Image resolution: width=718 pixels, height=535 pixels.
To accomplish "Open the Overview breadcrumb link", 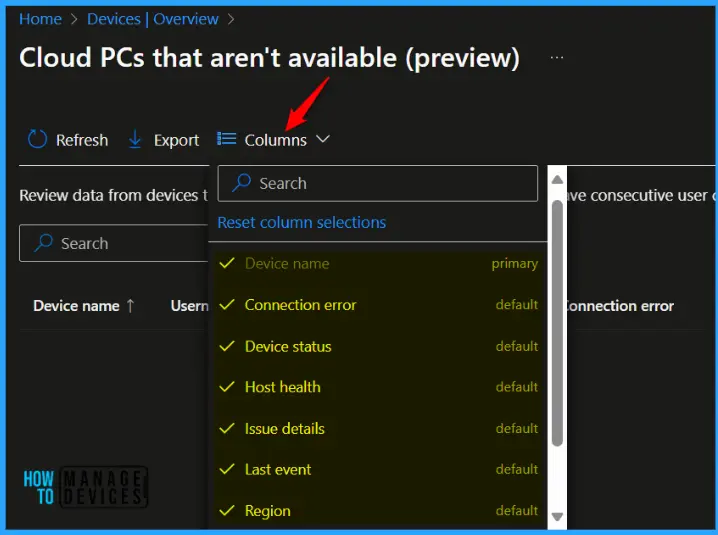I will click(x=185, y=19).
